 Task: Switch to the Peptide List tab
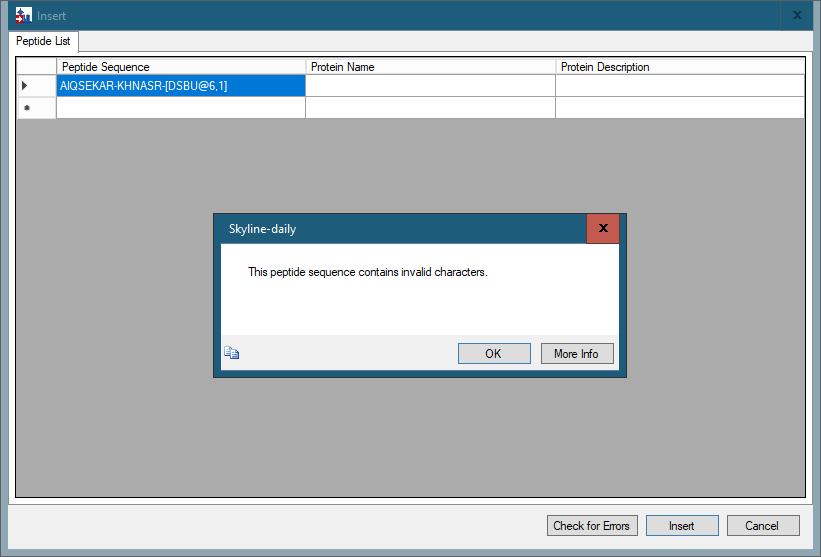click(43, 41)
